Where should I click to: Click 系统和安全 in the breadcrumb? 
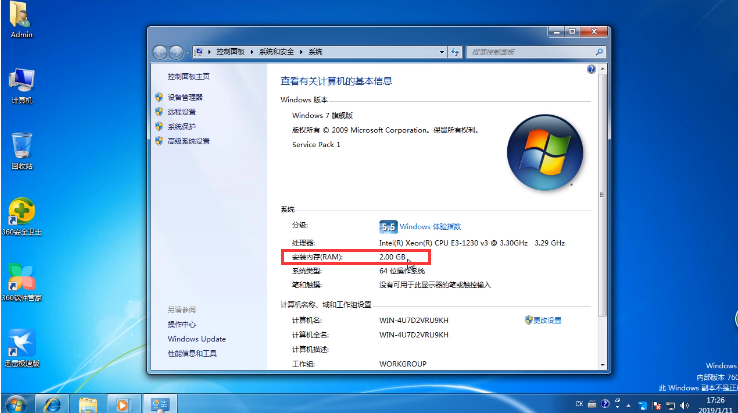coord(276,52)
